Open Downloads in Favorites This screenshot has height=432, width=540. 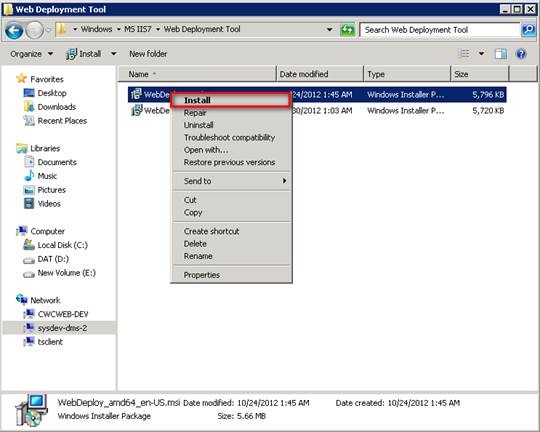click(56, 107)
